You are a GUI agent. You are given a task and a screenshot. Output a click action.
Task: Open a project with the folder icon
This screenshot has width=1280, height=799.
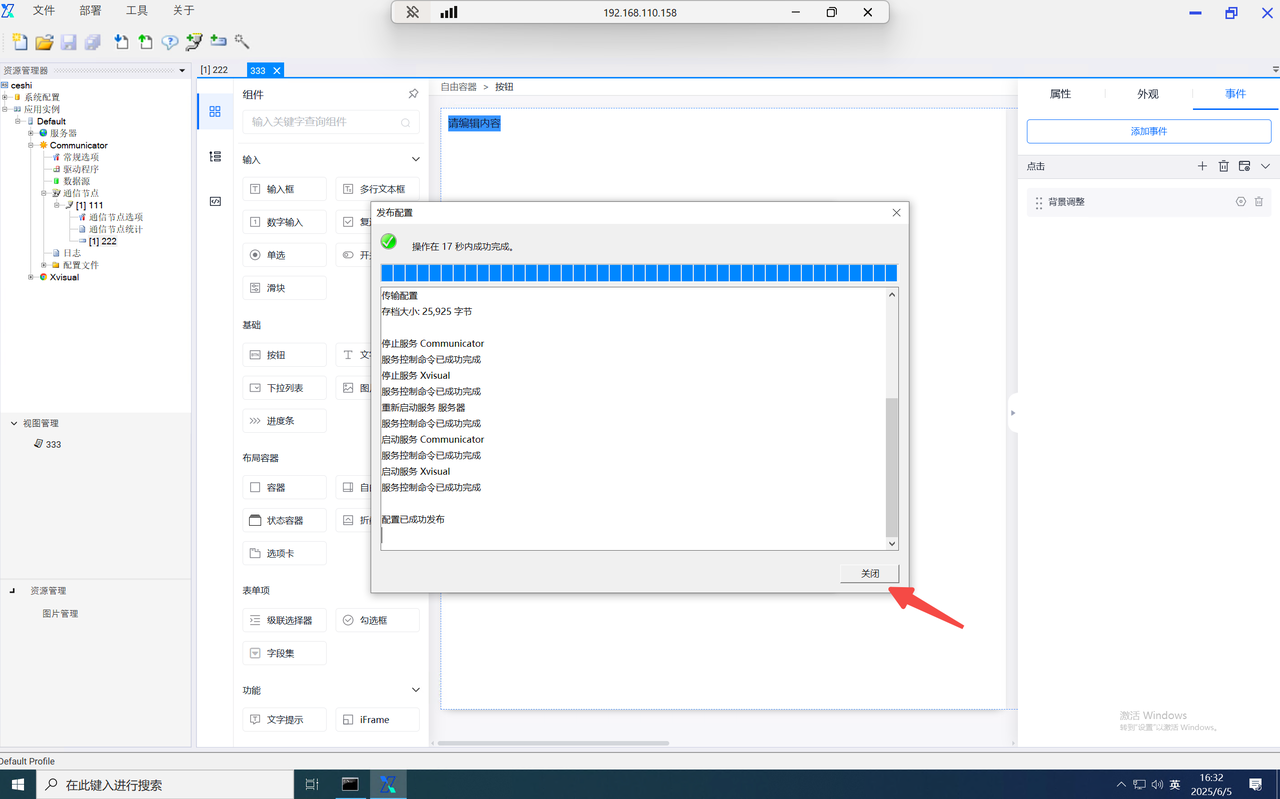pyautogui.click(x=44, y=42)
